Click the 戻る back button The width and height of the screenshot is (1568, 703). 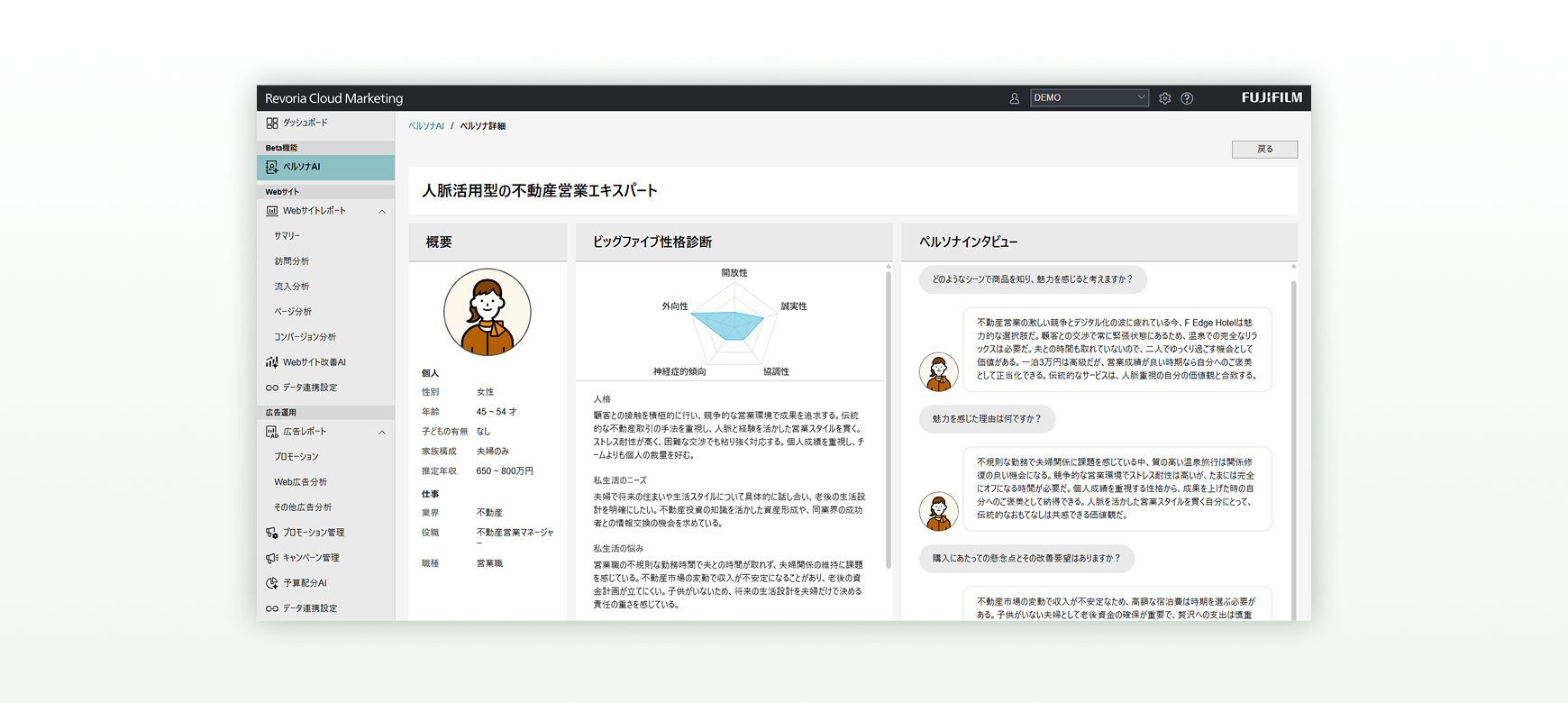tap(1264, 150)
